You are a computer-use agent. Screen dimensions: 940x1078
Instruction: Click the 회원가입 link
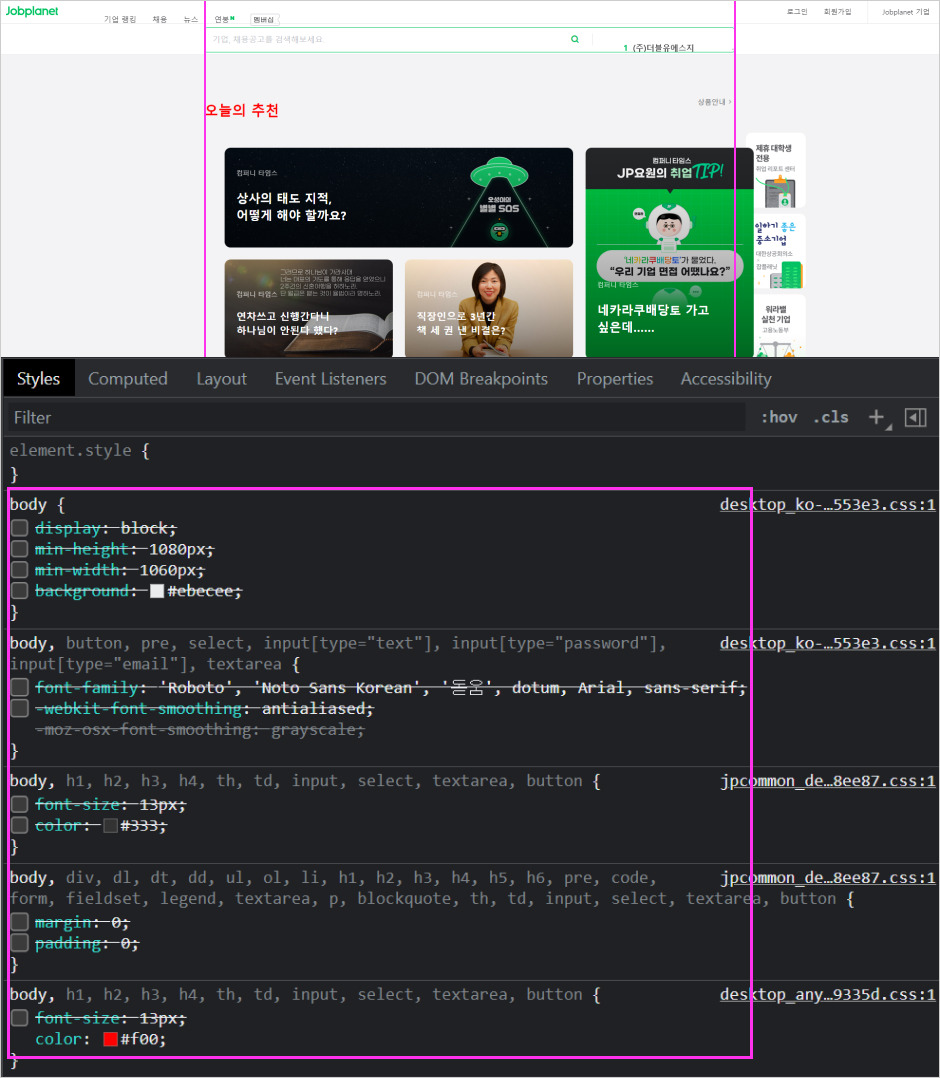tap(838, 12)
